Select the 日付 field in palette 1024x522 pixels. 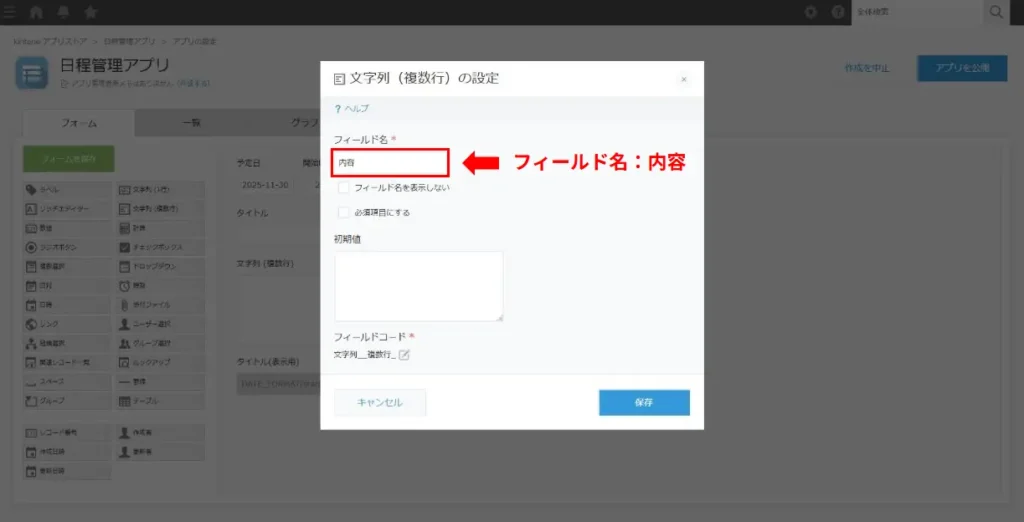(67, 285)
